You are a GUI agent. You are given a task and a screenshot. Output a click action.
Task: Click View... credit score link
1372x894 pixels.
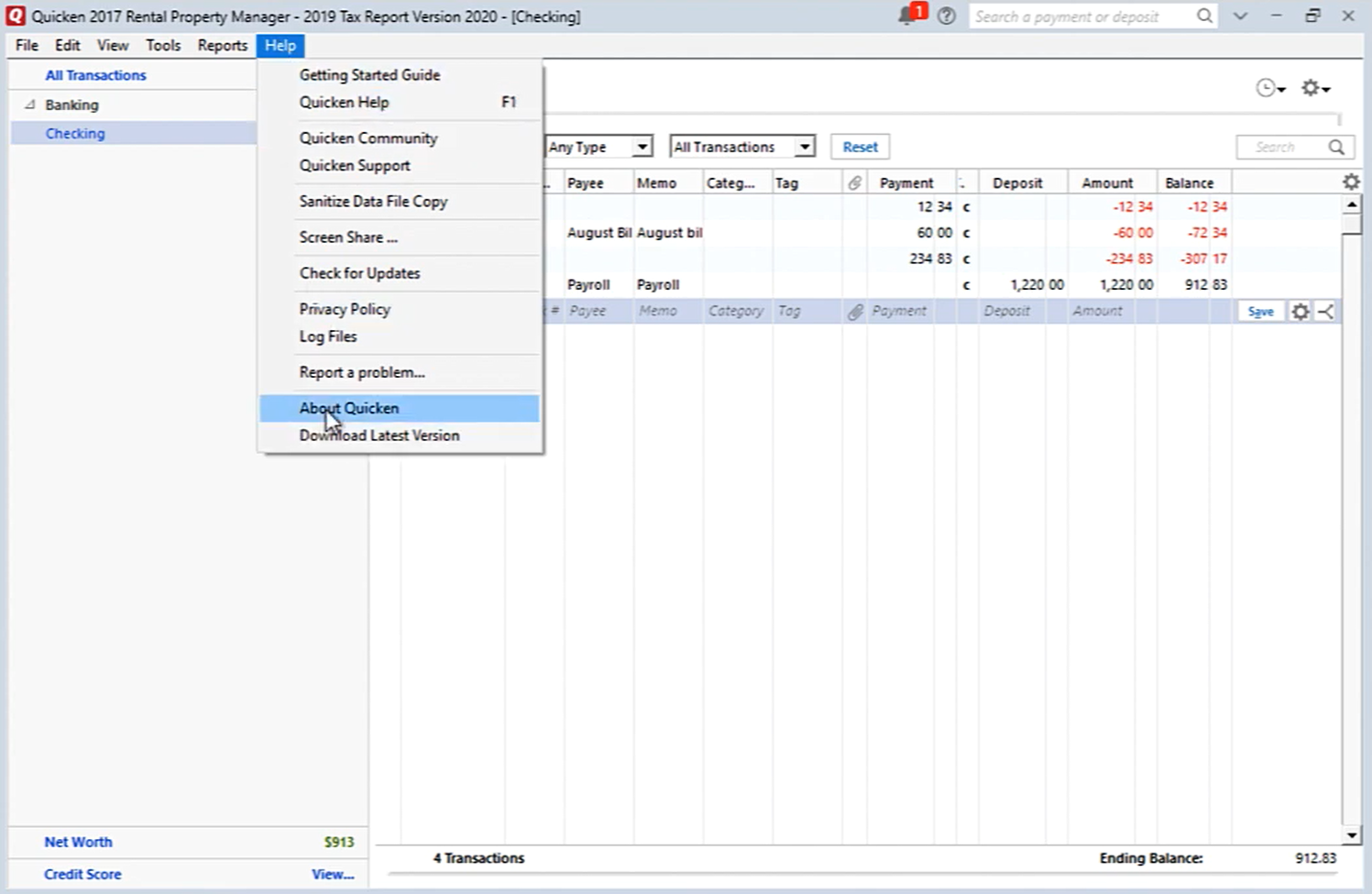[x=333, y=875]
